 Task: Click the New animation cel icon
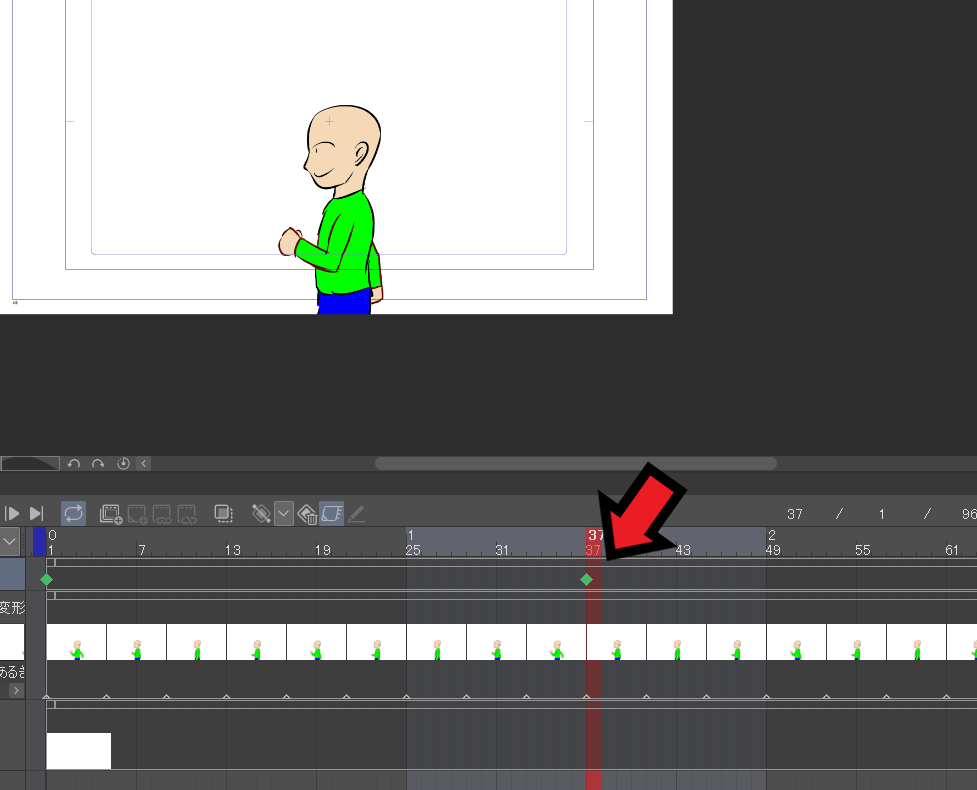[x=137, y=514]
